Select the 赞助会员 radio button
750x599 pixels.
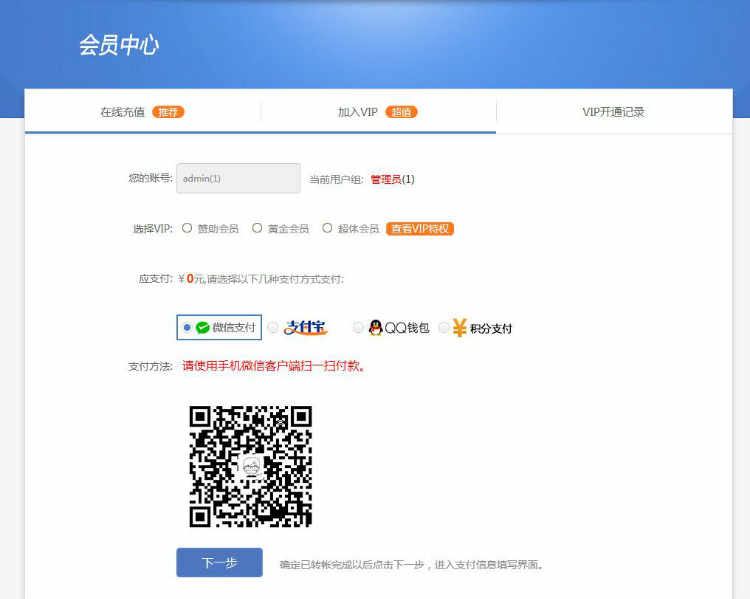[187, 228]
